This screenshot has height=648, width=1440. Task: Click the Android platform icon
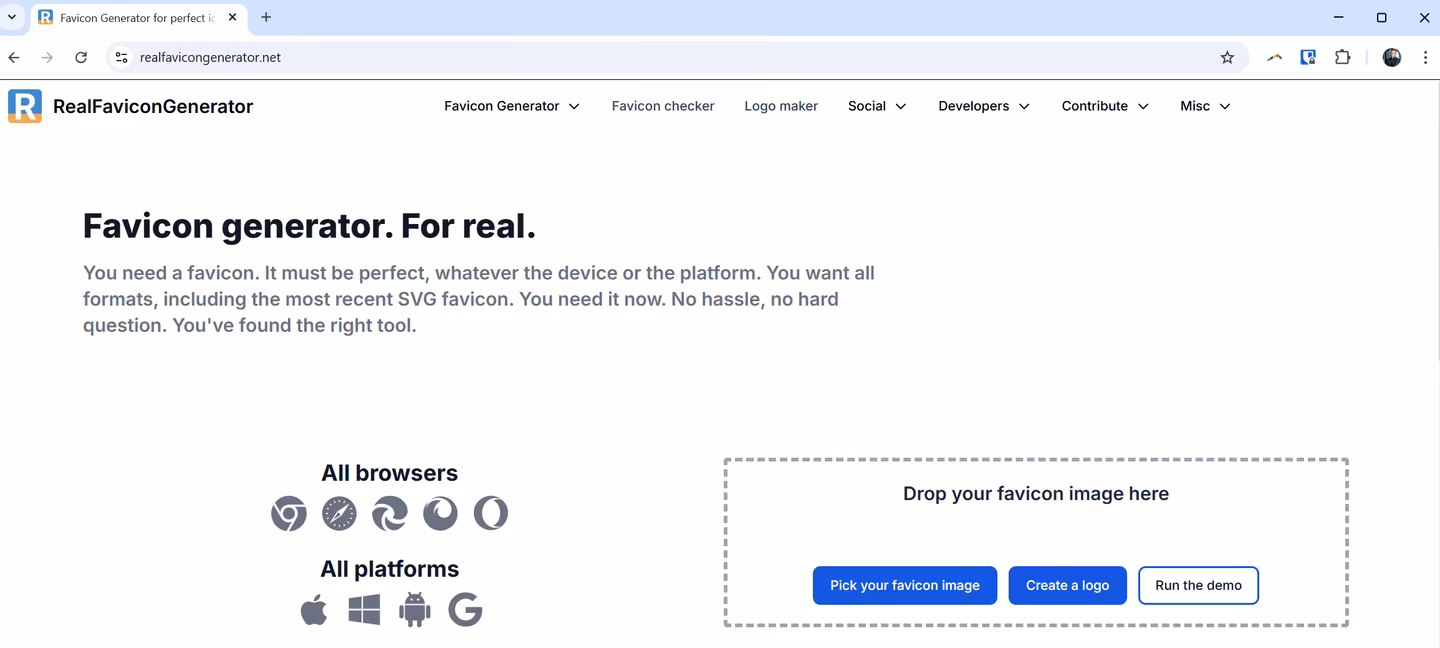point(414,609)
